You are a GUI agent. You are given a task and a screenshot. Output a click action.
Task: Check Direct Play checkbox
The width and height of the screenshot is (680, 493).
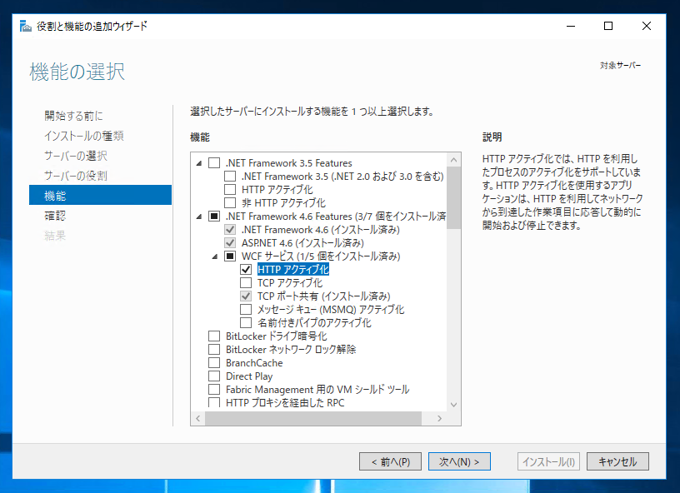(x=214, y=376)
